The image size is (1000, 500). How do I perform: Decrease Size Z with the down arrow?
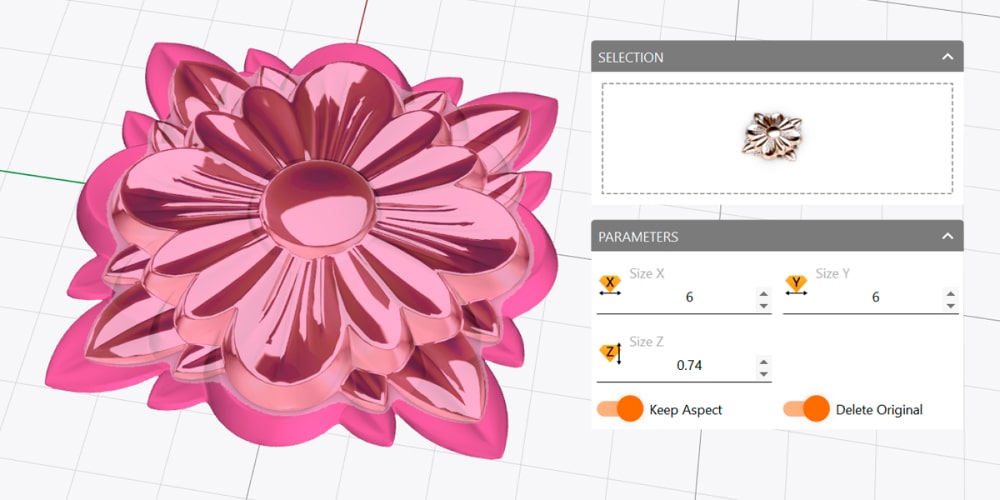(x=764, y=372)
